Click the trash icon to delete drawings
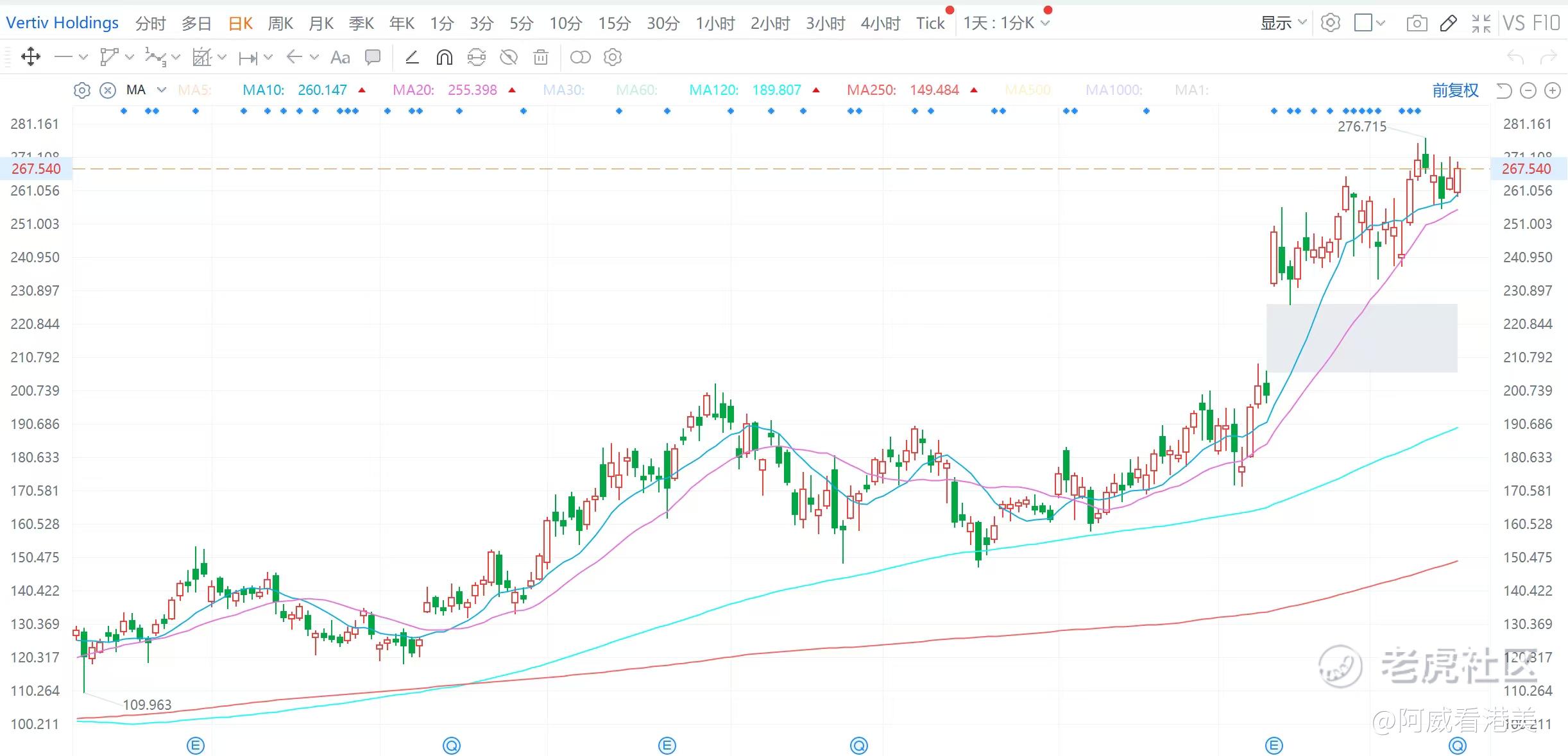1568x756 pixels. [x=541, y=58]
